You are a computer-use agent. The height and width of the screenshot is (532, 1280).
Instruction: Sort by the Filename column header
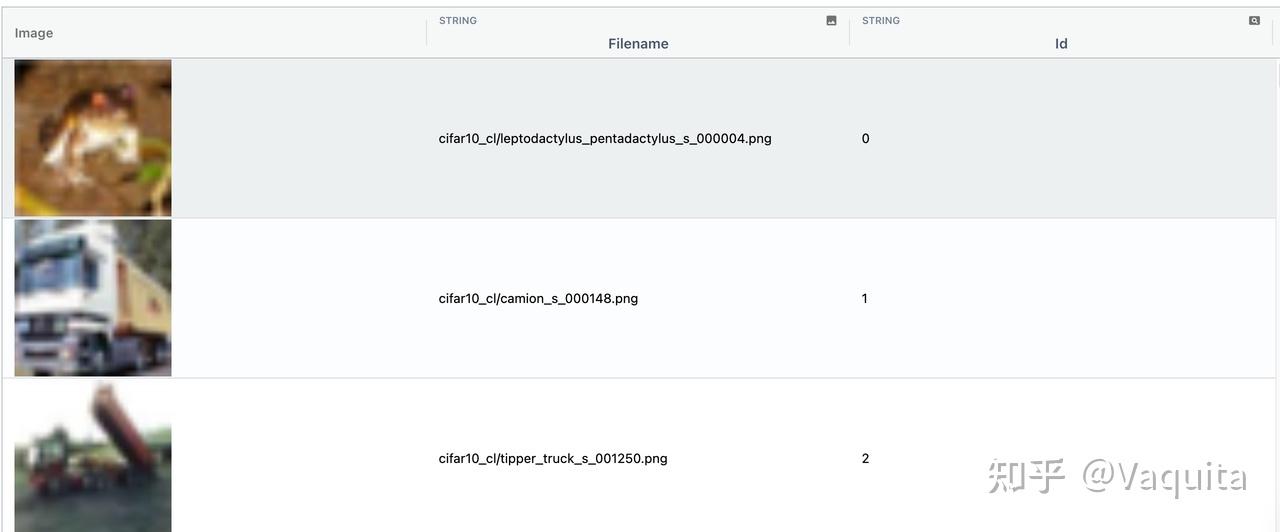pos(638,44)
